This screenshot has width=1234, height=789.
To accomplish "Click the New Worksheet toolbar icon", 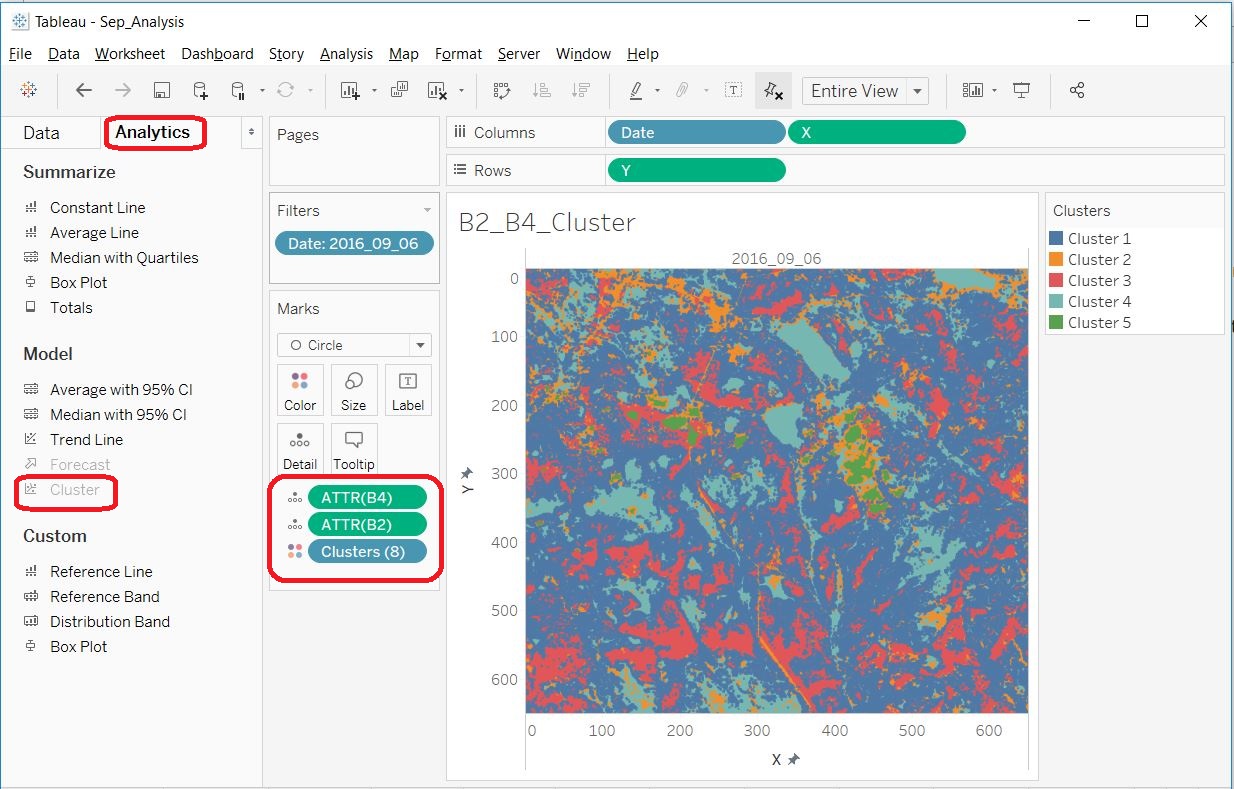I will 350,91.
